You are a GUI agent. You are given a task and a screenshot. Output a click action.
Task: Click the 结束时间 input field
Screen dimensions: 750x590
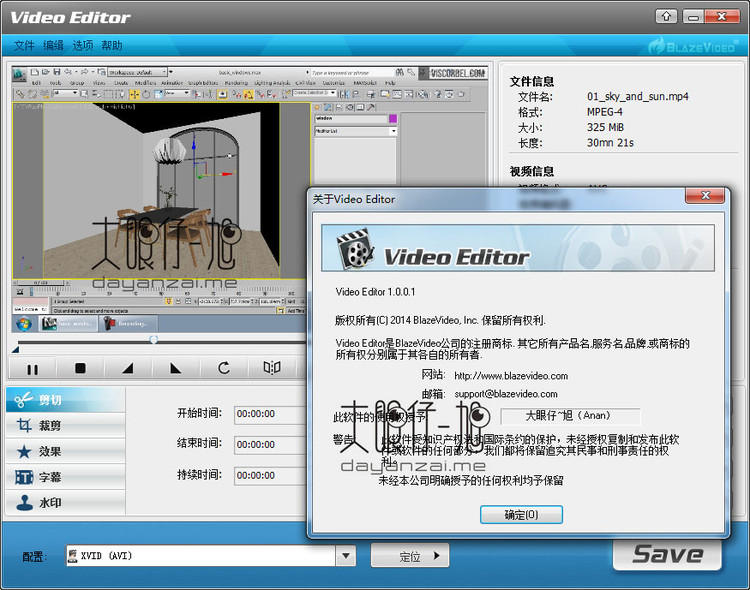coord(270,445)
